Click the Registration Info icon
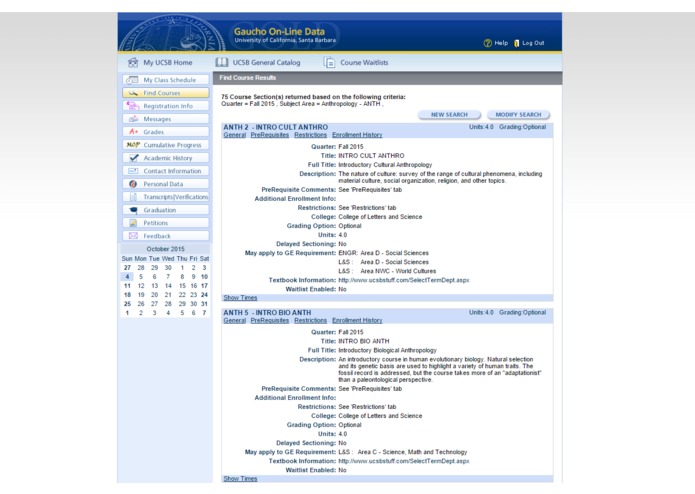This screenshot has height=494, width=695. pos(133,106)
